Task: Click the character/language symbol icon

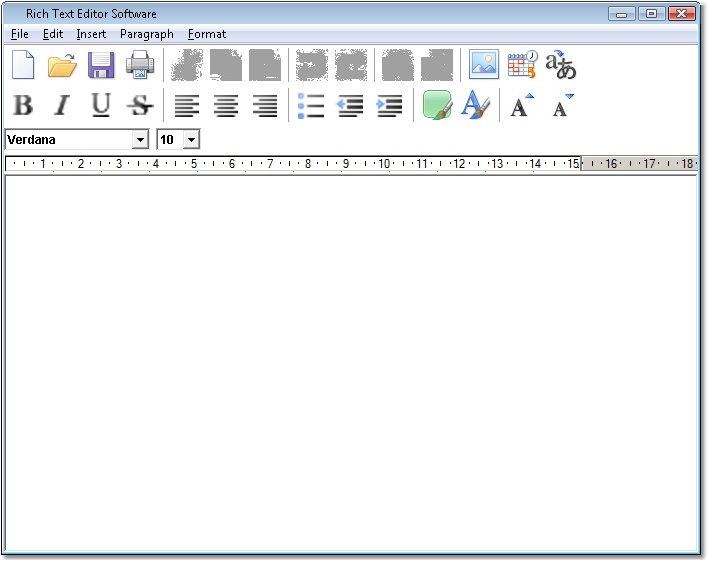Action: (x=561, y=65)
